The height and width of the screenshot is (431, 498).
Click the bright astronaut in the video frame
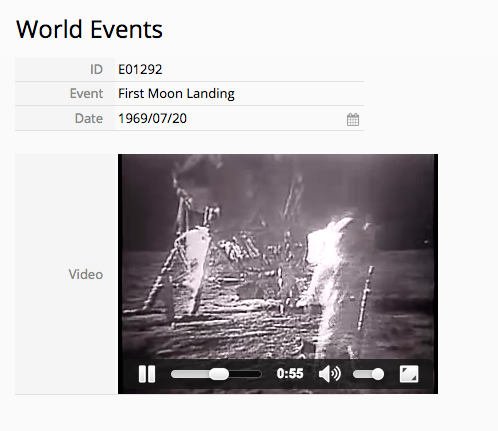pos(328,277)
